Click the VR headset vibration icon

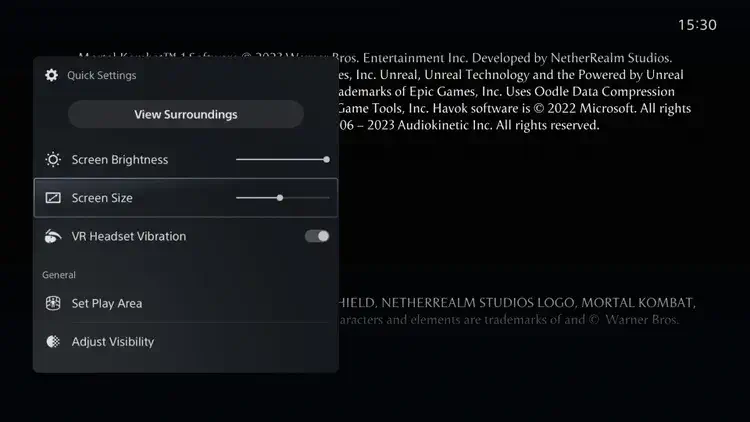point(53,236)
